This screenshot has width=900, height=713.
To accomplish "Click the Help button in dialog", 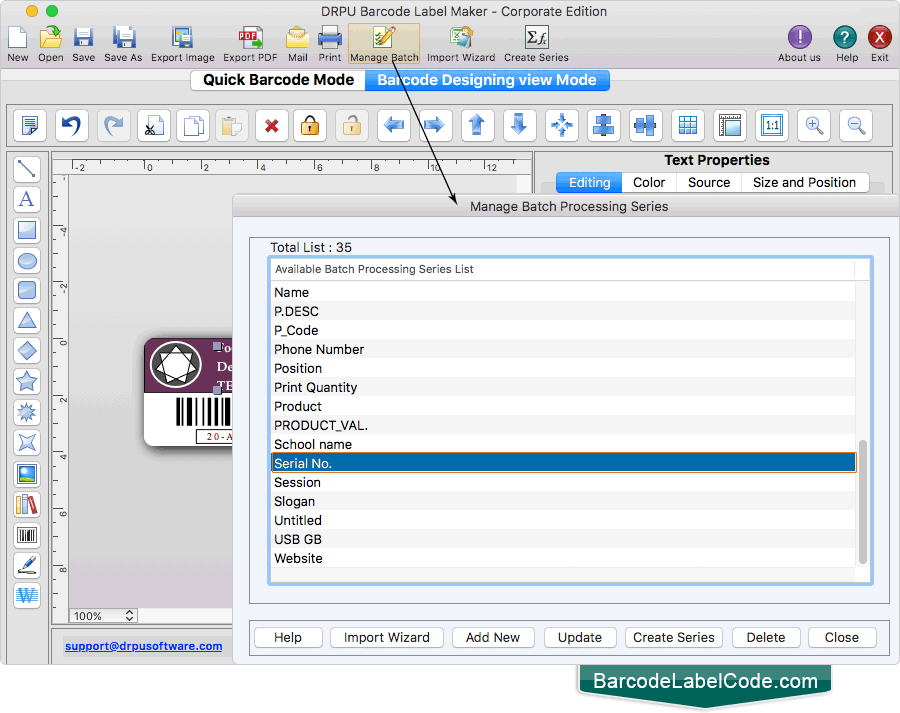I will click(x=288, y=637).
